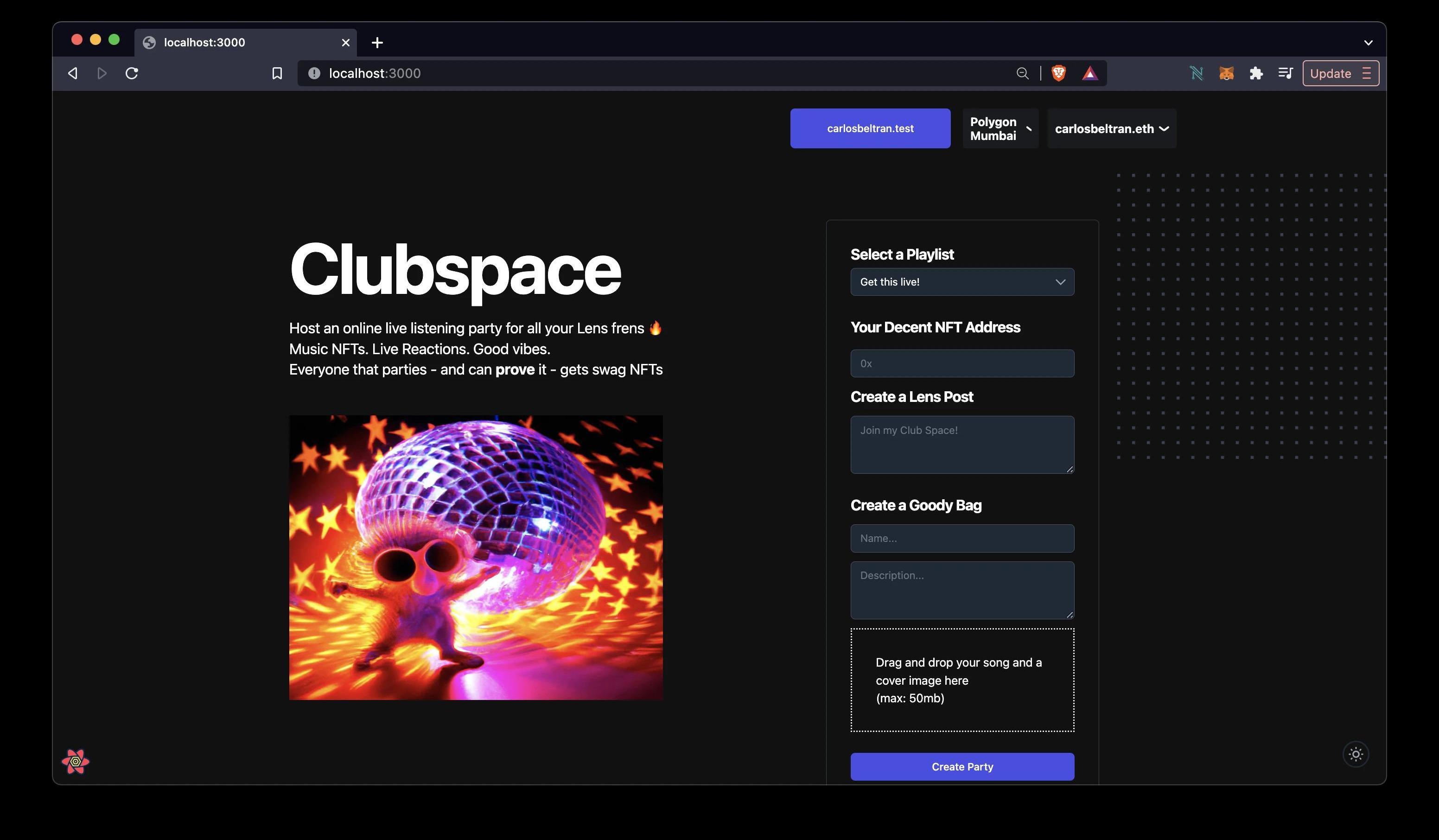
Task: Click the song and cover drop zone
Action: (962, 680)
